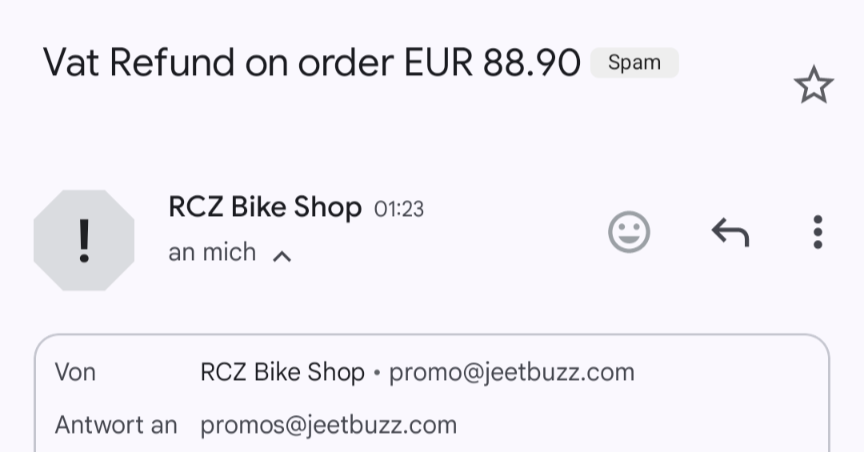This screenshot has width=864, height=452.
Task: Open the three-dot more options menu
Action: (x=817, y=232)
